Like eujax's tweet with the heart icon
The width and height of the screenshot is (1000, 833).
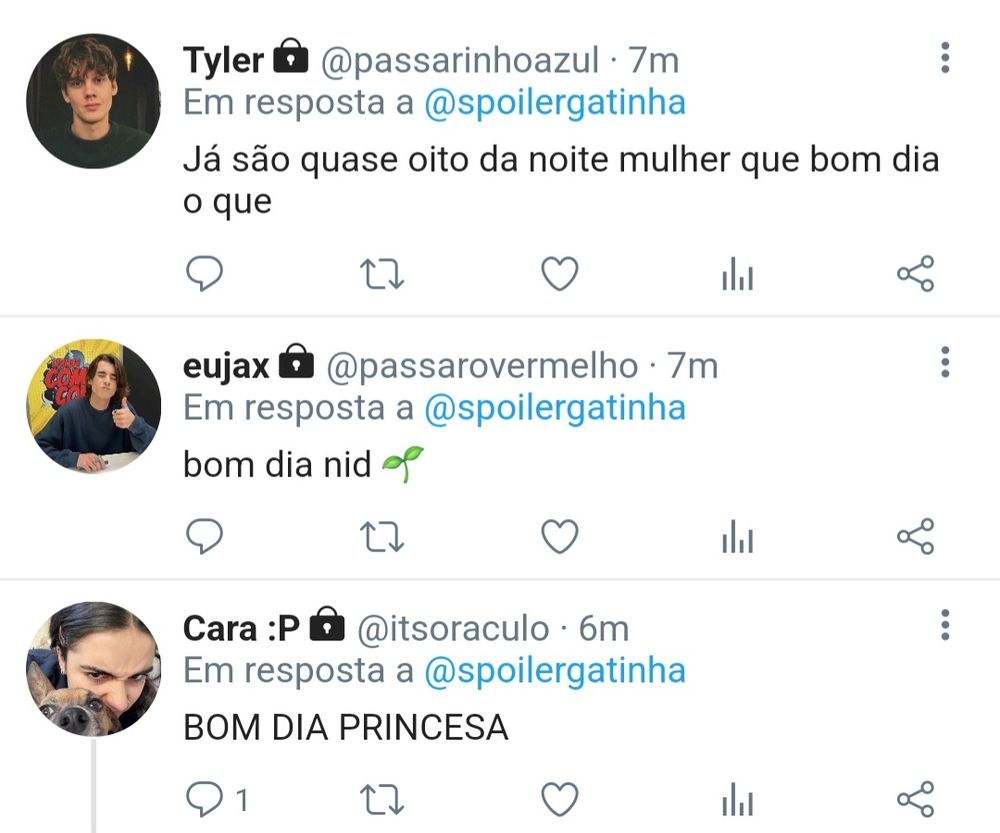pyautogui.click(x=559, y=536)
